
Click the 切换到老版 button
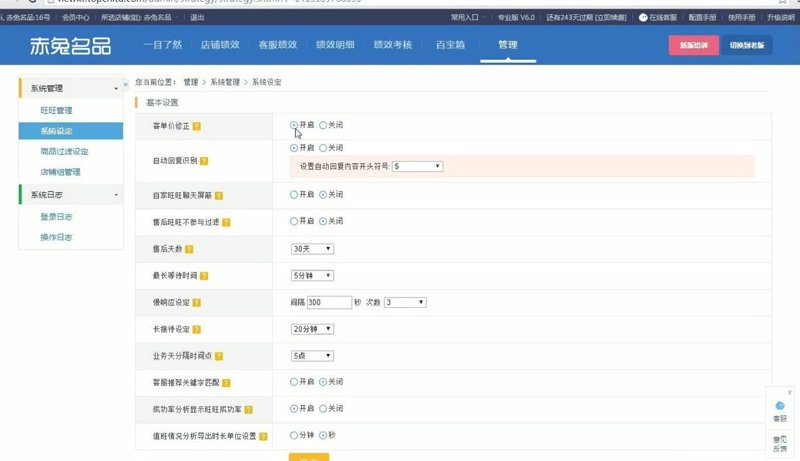click(x=746, y=45)
